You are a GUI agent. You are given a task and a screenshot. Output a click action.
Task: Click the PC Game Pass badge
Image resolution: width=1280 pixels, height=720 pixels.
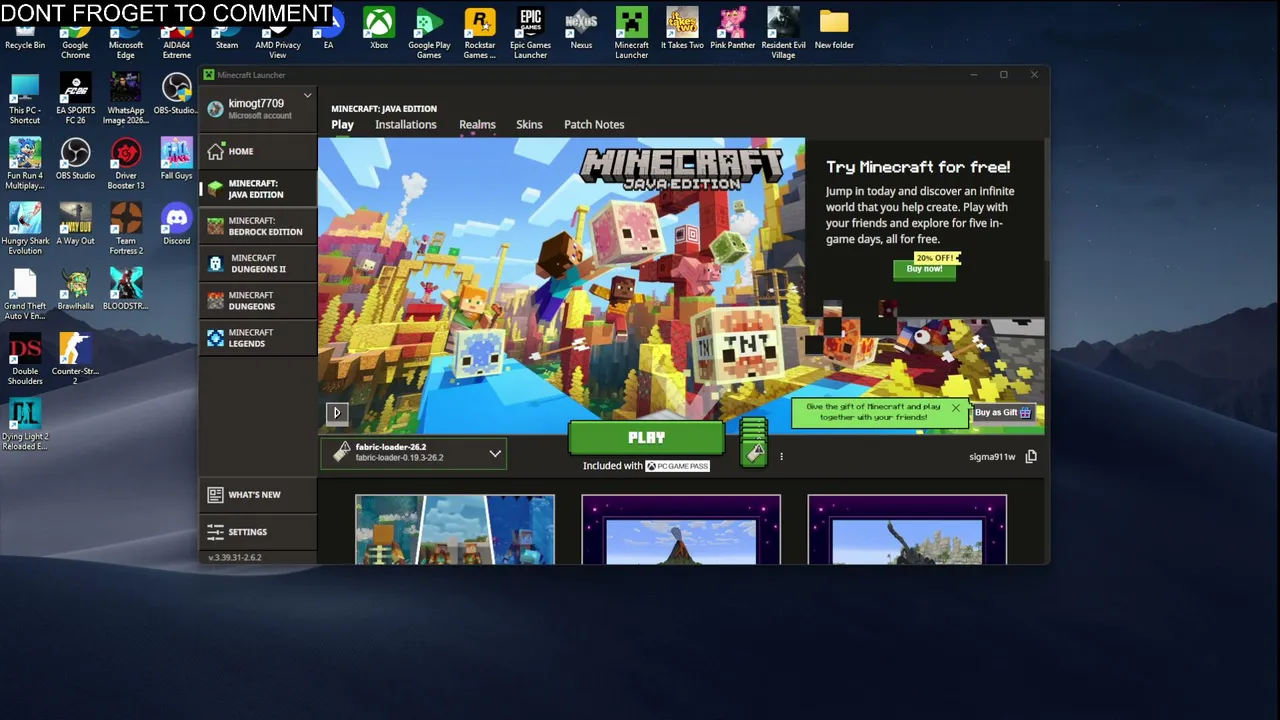(x=677, y=466)
